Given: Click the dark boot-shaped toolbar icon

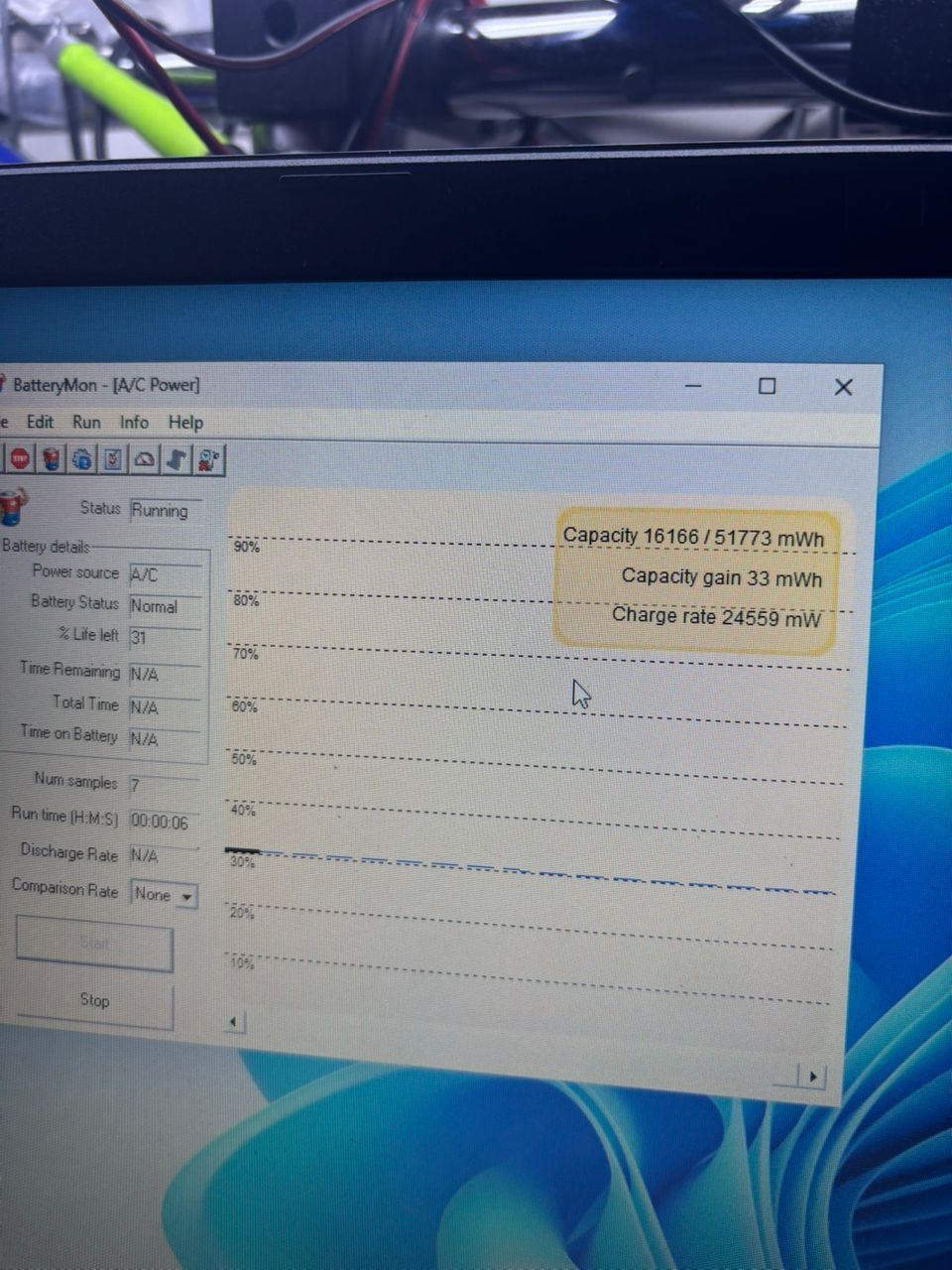Looking at the screenshot, I should [177, 459].
